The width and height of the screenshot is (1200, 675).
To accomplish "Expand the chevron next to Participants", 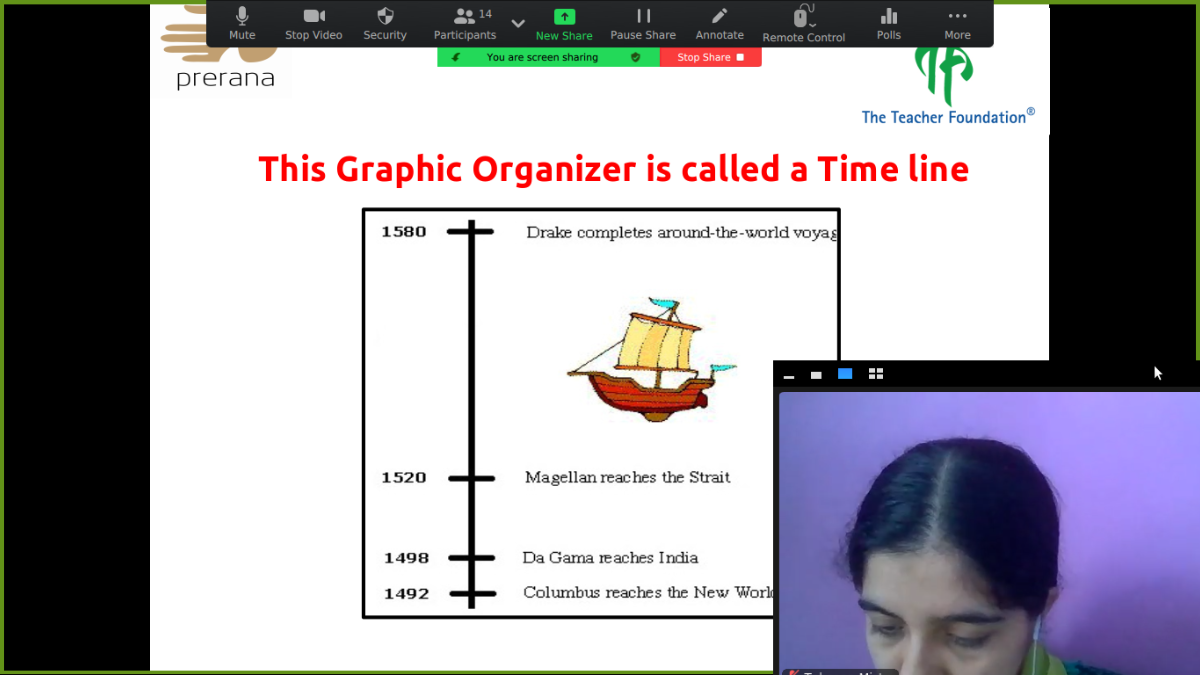I will (518, 23).
